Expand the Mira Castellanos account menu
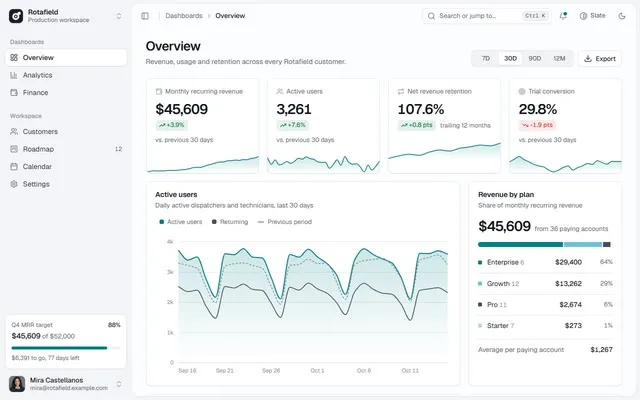This screenshot has width=640, height=400. click(x=119, y=384)
